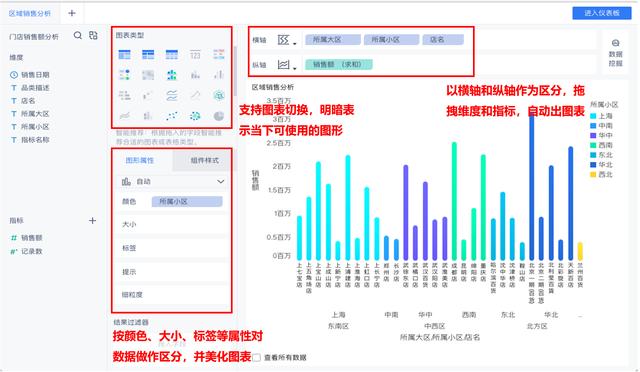
Task: Pick the dotted list chart icon
Action: point(124,75)
